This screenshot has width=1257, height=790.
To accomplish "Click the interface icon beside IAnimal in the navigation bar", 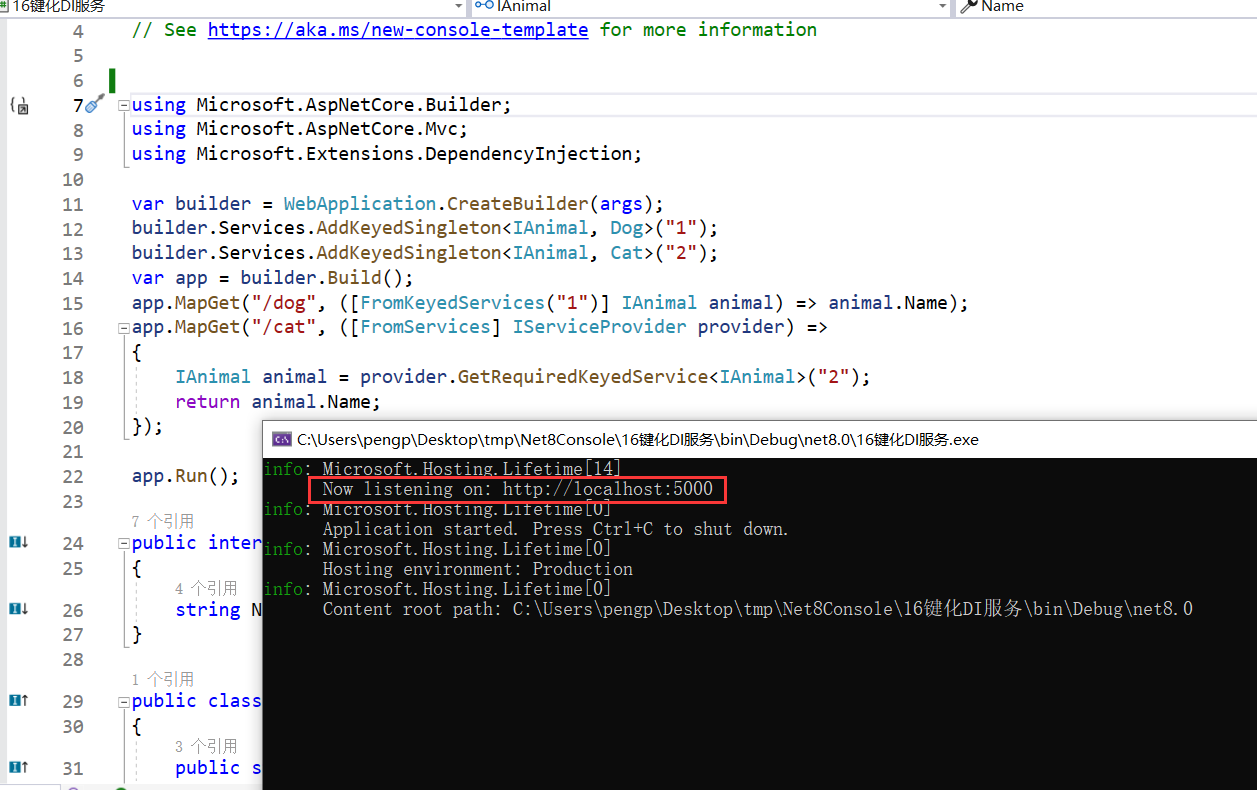I will [x=484, y=6].
